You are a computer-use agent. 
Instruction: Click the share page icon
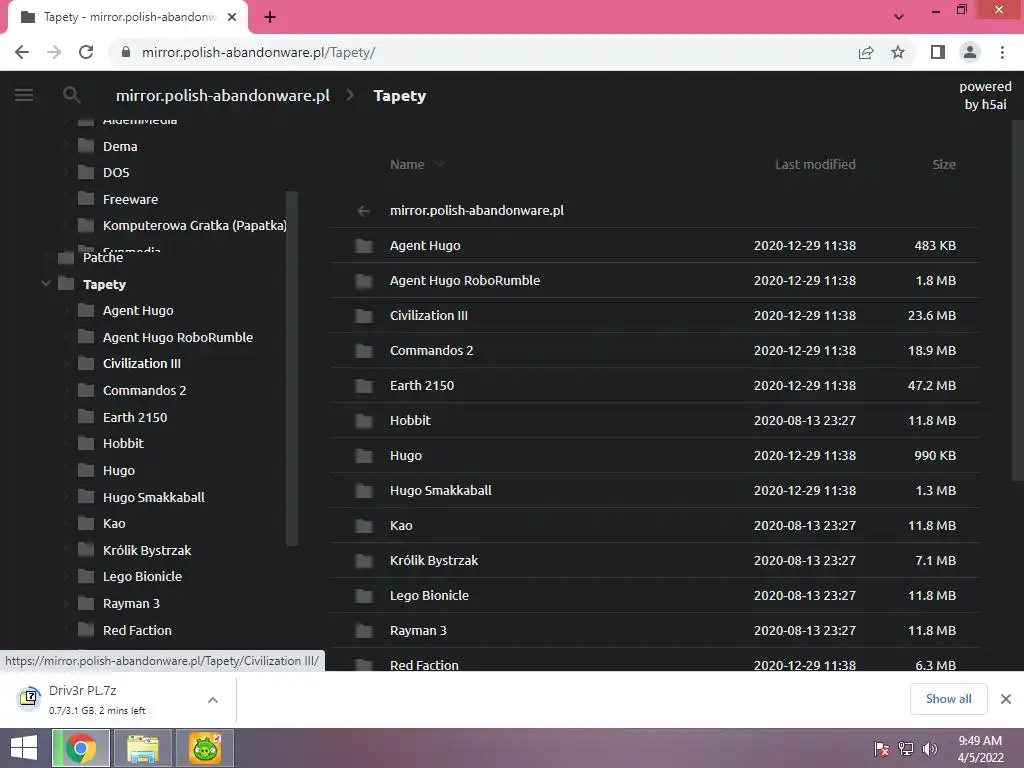866,52
